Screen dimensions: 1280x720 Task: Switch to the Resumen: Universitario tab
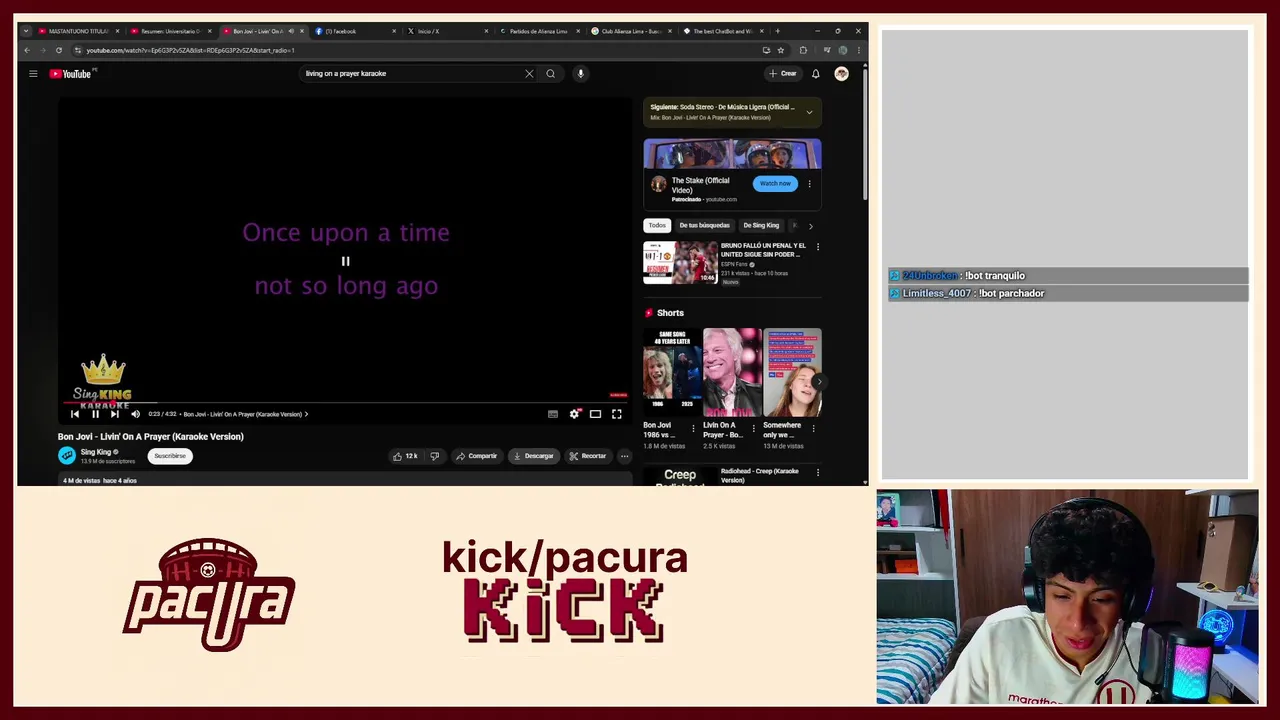click(x=169, y=31)
